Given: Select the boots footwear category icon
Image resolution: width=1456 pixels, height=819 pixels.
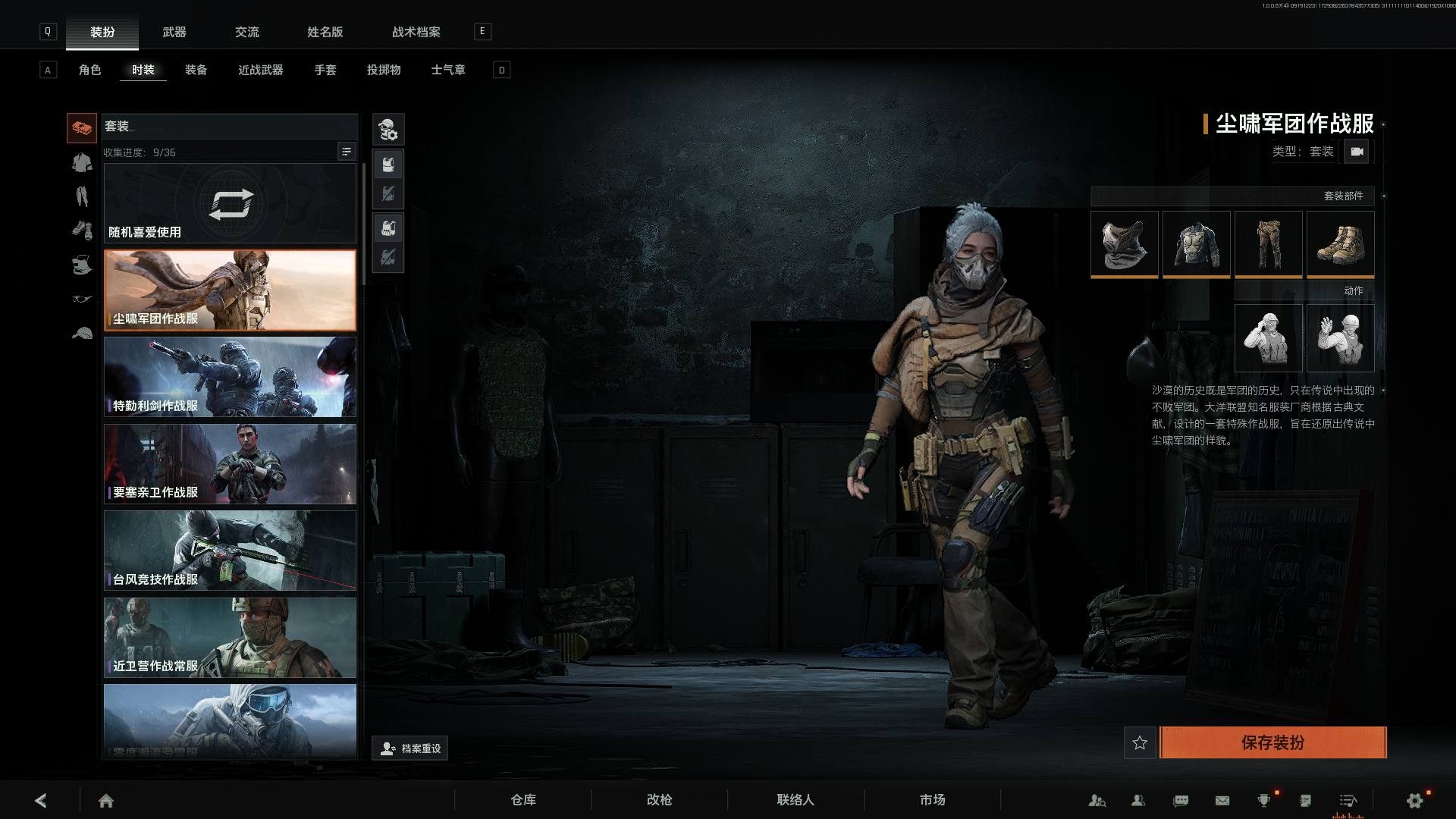Looking at the screenshot, I should tap(82, 230).
